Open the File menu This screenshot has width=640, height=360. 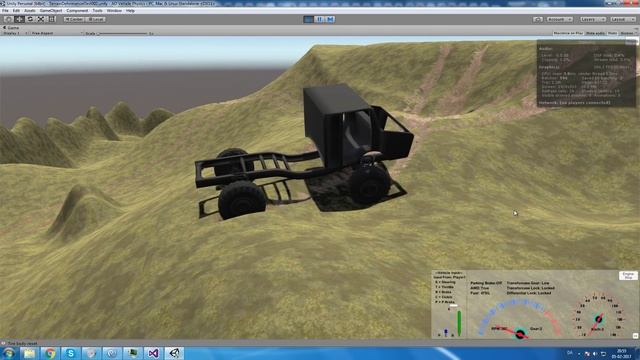[5, 11]
